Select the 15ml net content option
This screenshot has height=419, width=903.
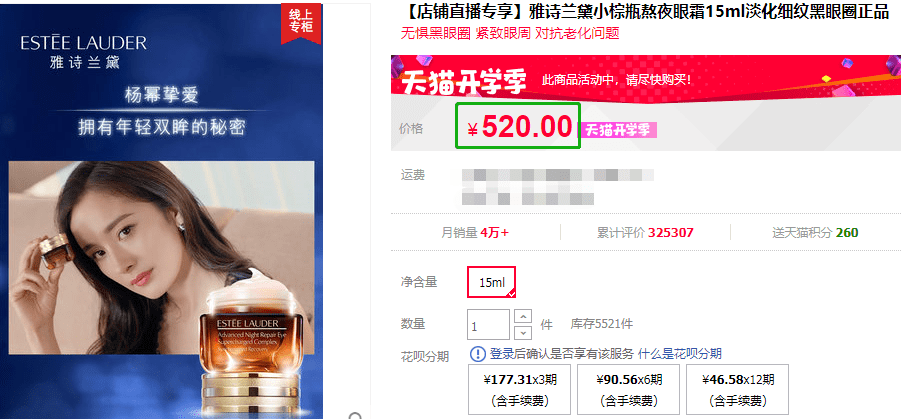point(491,282)
